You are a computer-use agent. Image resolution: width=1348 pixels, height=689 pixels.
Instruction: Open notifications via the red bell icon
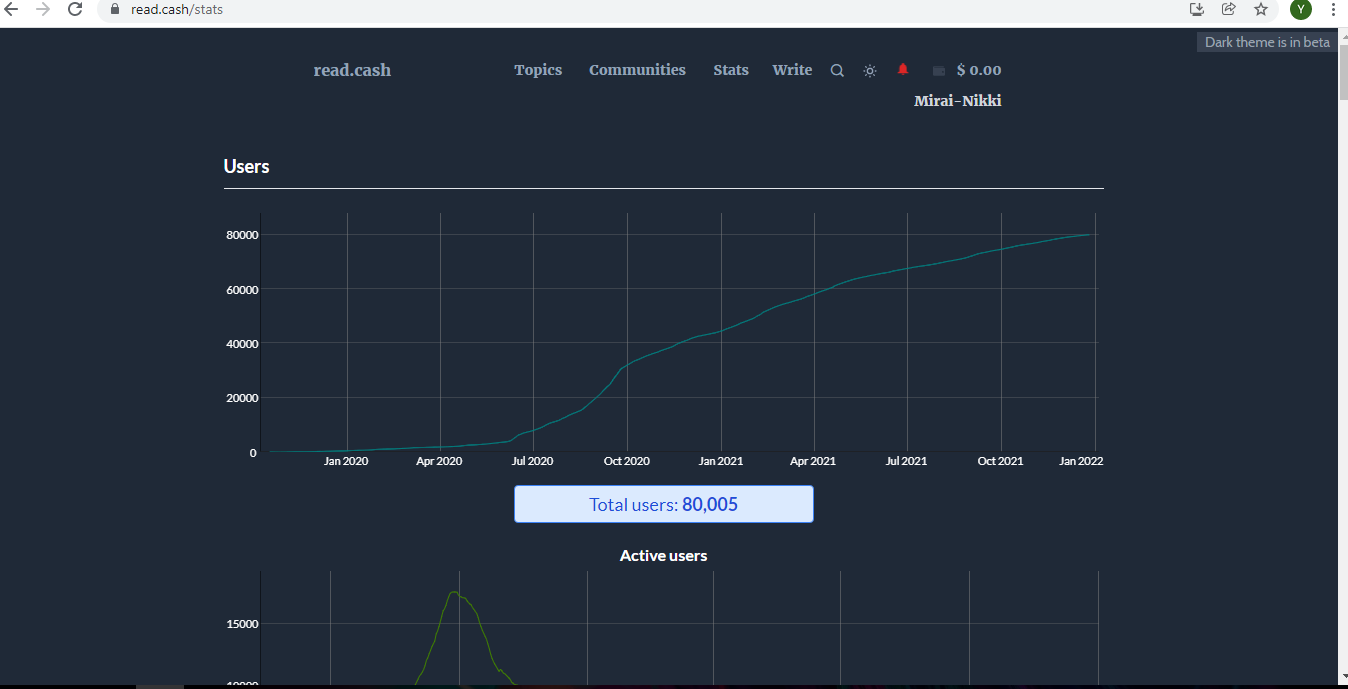pyautogui.click(x=903, y=69)
